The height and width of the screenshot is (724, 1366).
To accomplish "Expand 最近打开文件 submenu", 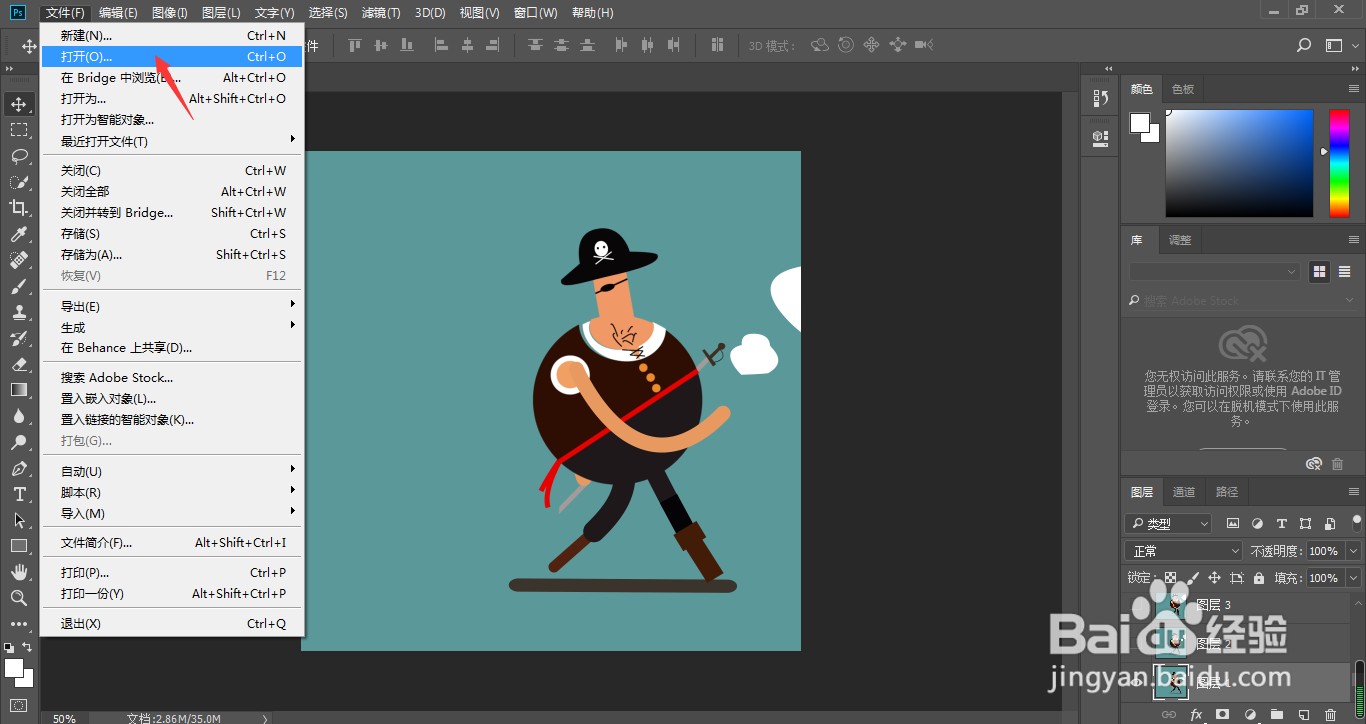I will [x=172, y=141].
